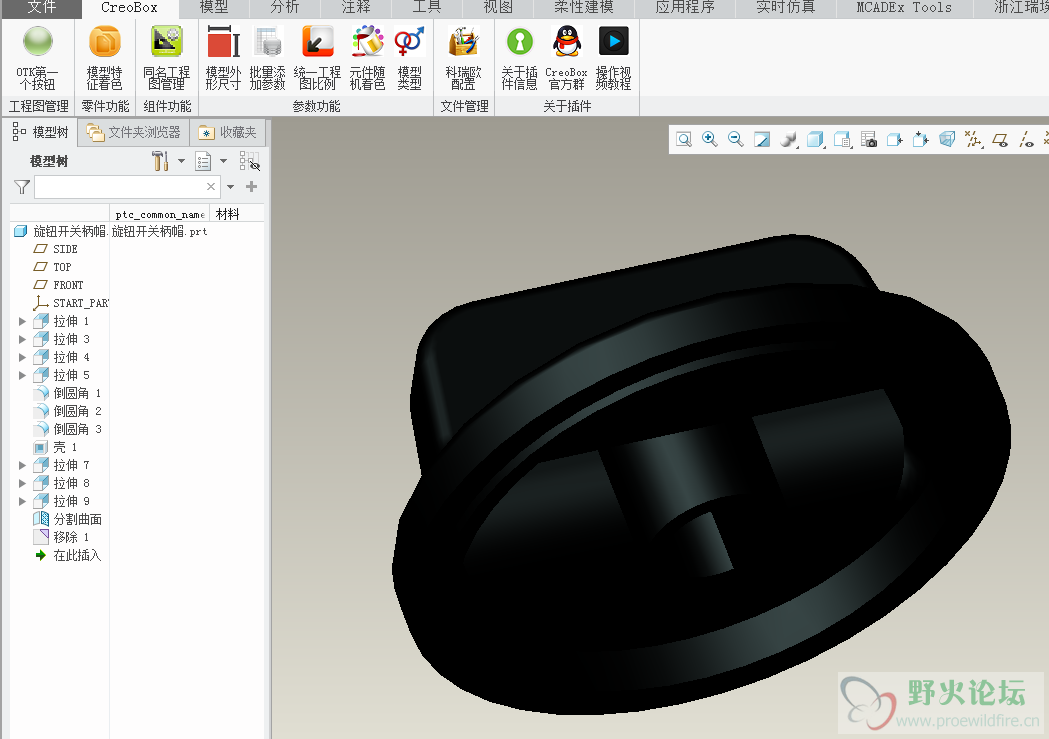Click the Zoom Out magnifier icon
Image resolution: width=1049 pixels, height=739 pixels.
click(736, 139)
